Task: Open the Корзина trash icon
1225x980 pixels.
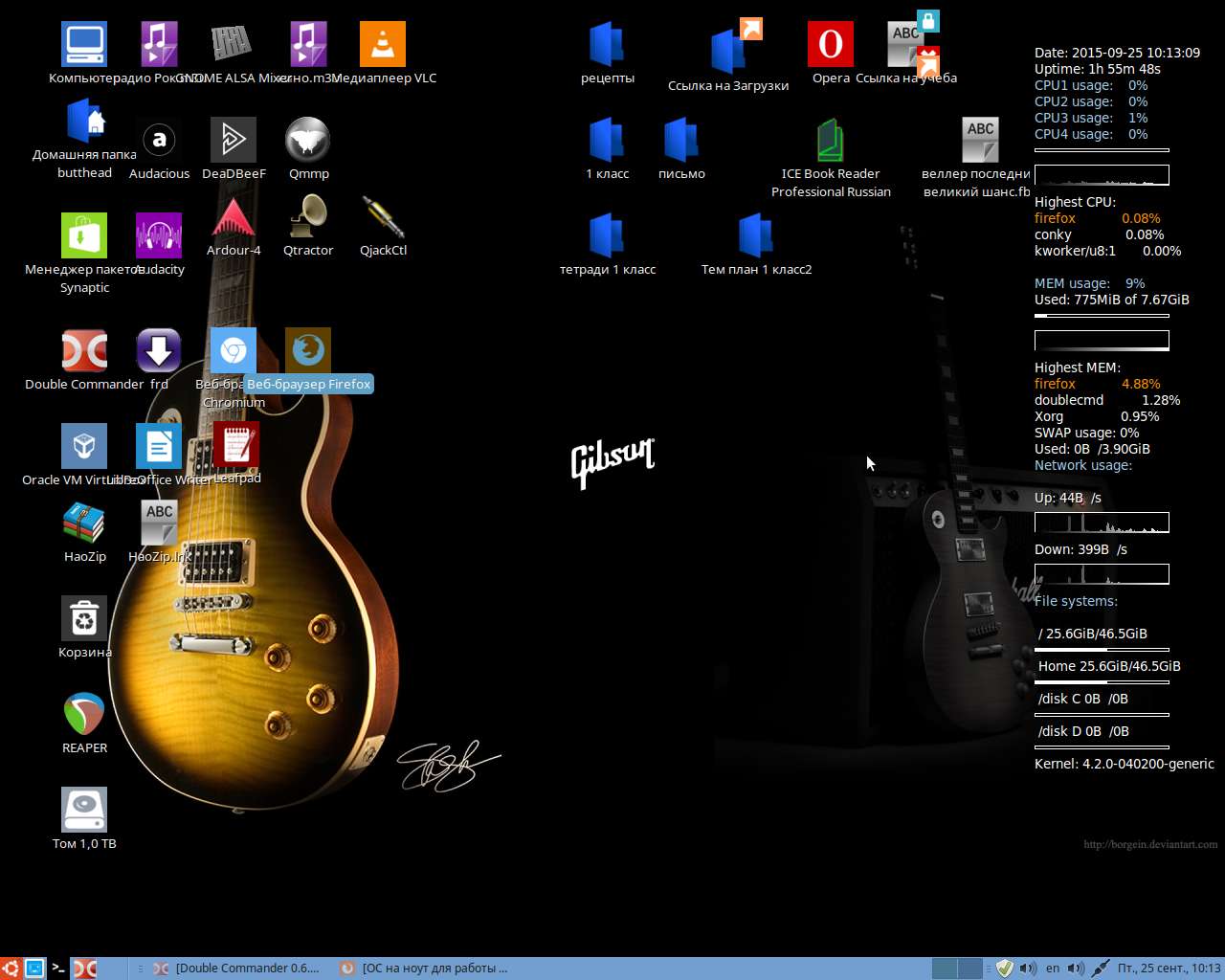Action: point(84,619)
